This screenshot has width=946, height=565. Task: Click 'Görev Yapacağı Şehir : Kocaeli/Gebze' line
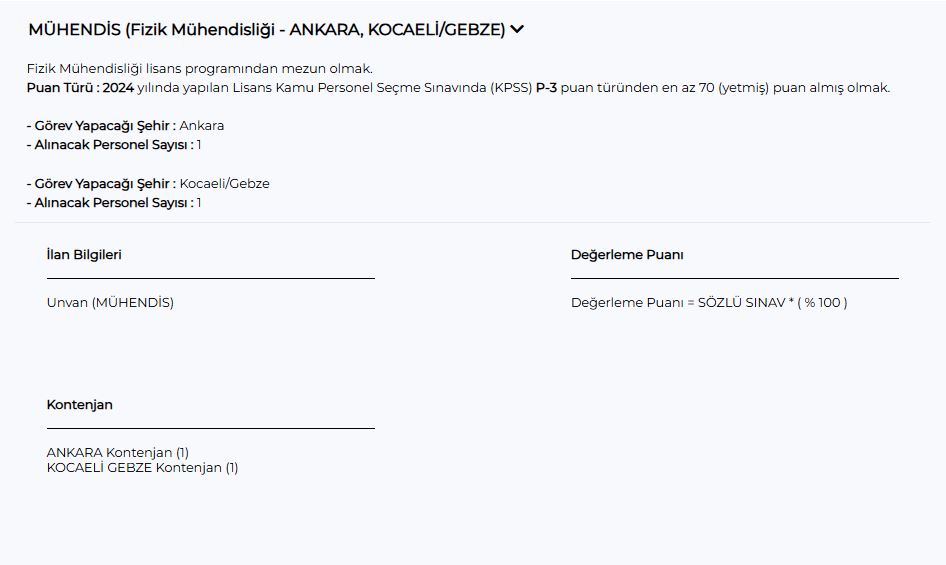coord(148,184)
